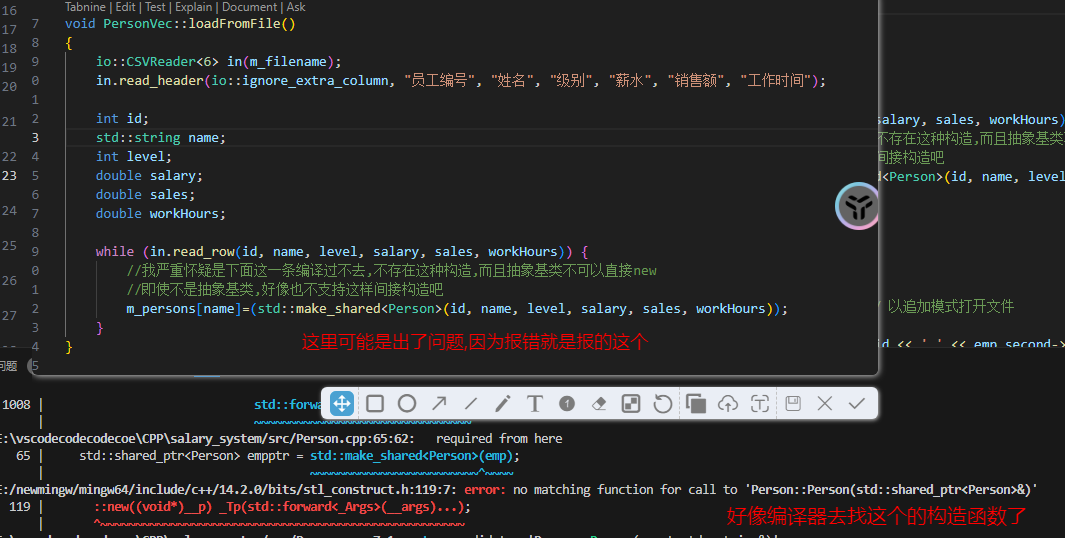1065x538 pixels.
Task: Click the Explain code lens link
Action: click(x=194, y=7)
